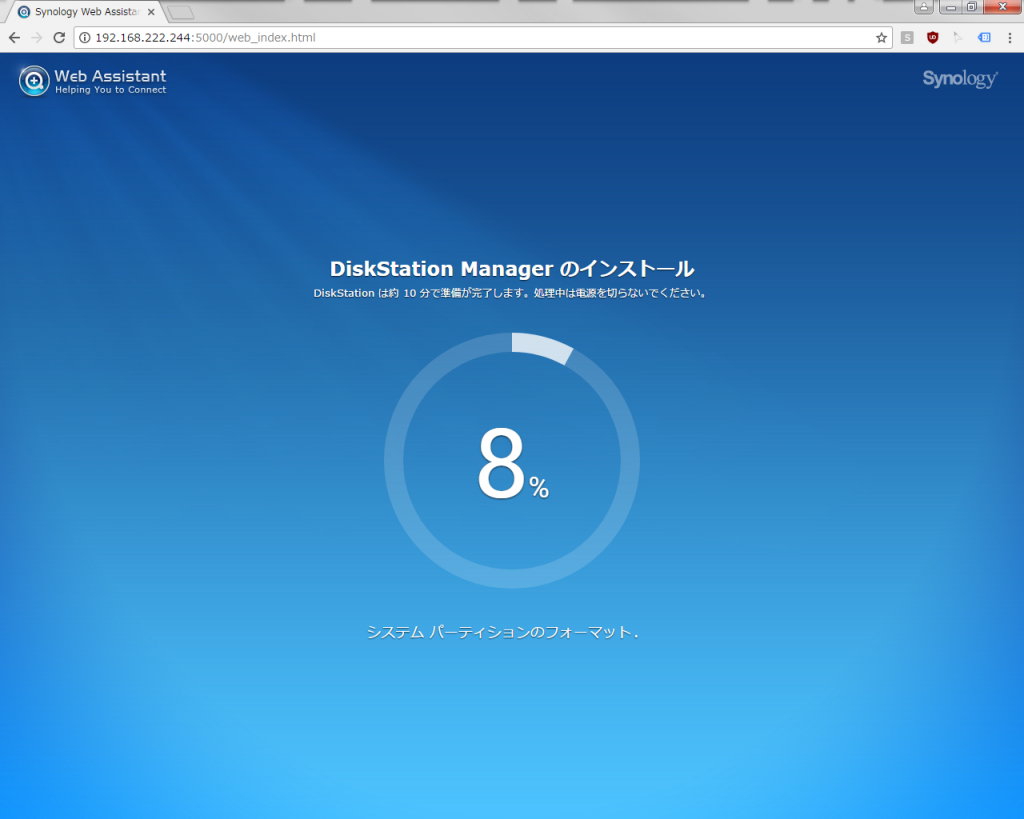Image resolution: width=1024 pixels, height=819 pixels.
Task: Open the uBlock Origin extension
Action: coord(933,38)
